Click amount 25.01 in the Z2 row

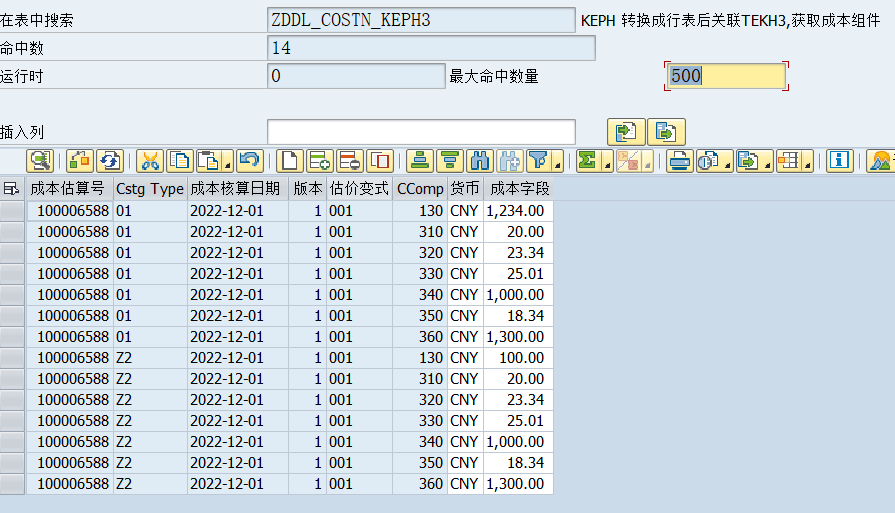518,421
